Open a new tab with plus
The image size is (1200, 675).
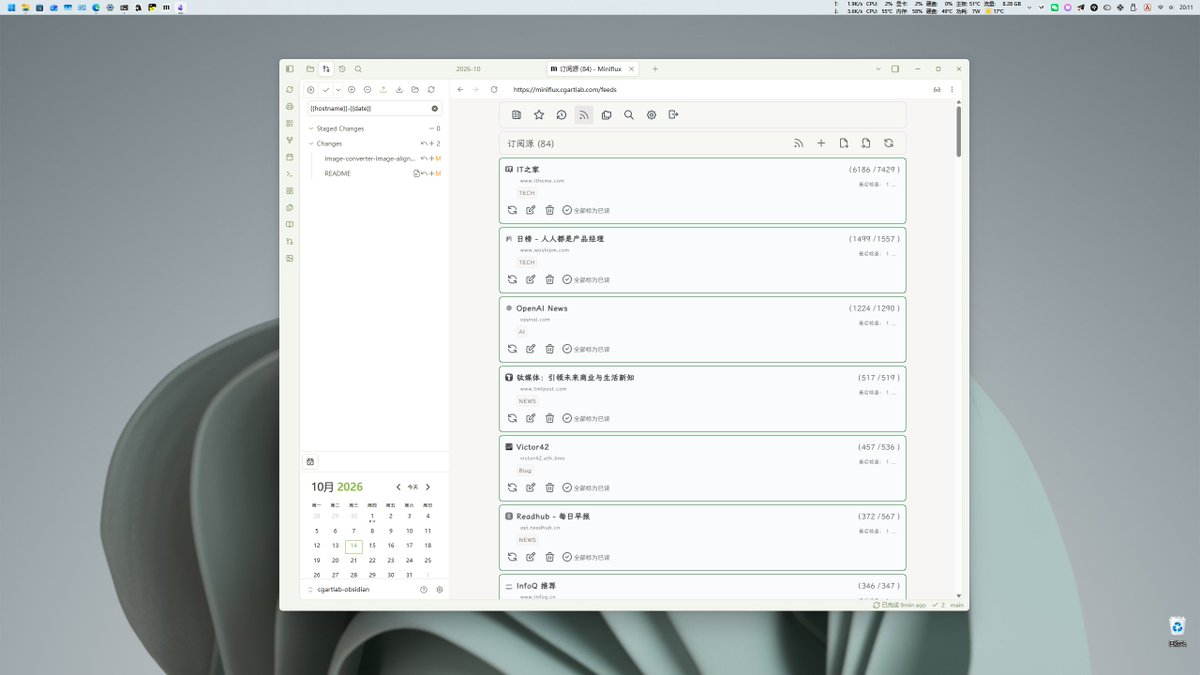(x=655, y=69)
